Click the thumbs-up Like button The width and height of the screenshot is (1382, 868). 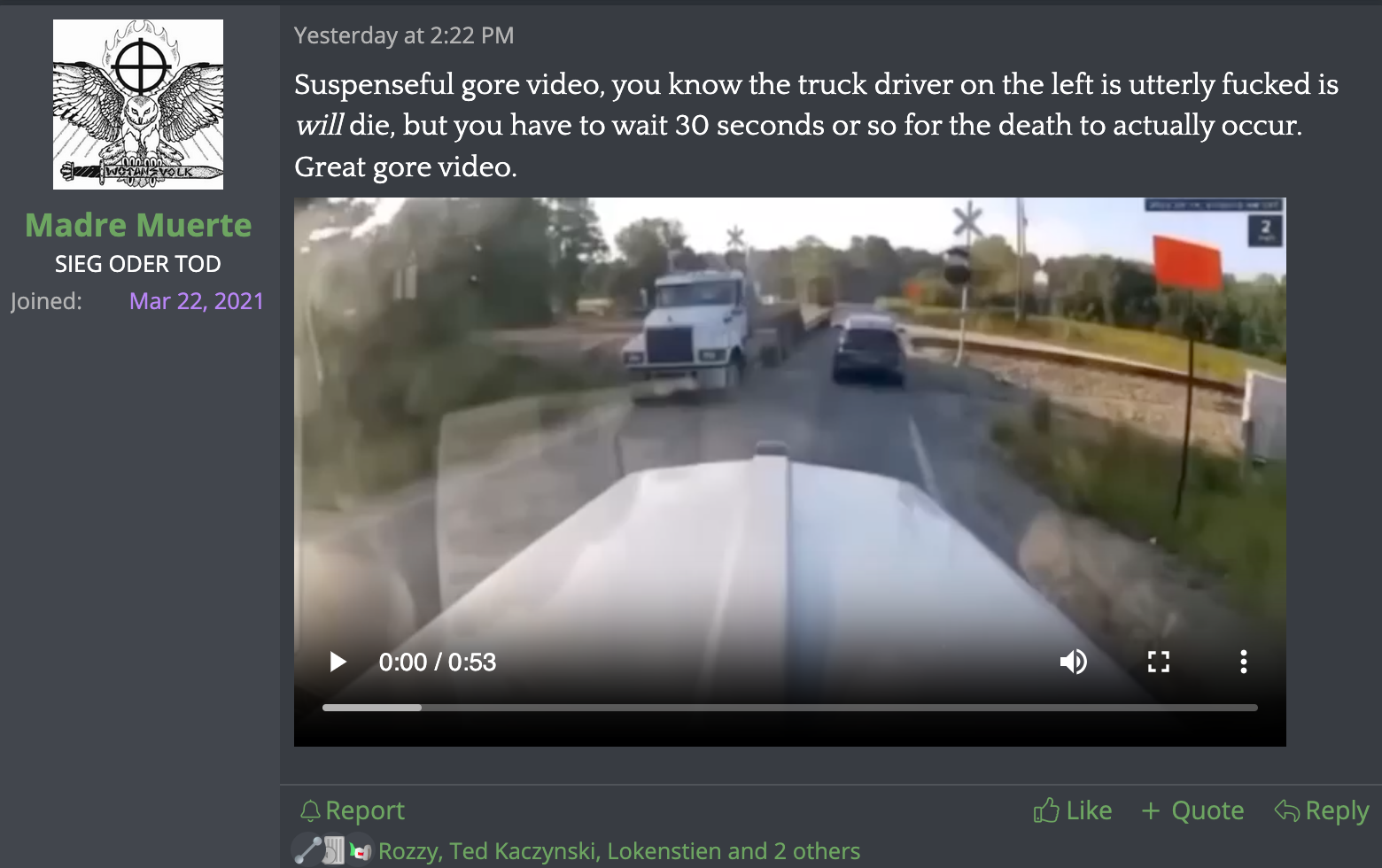coord(1072,810)
